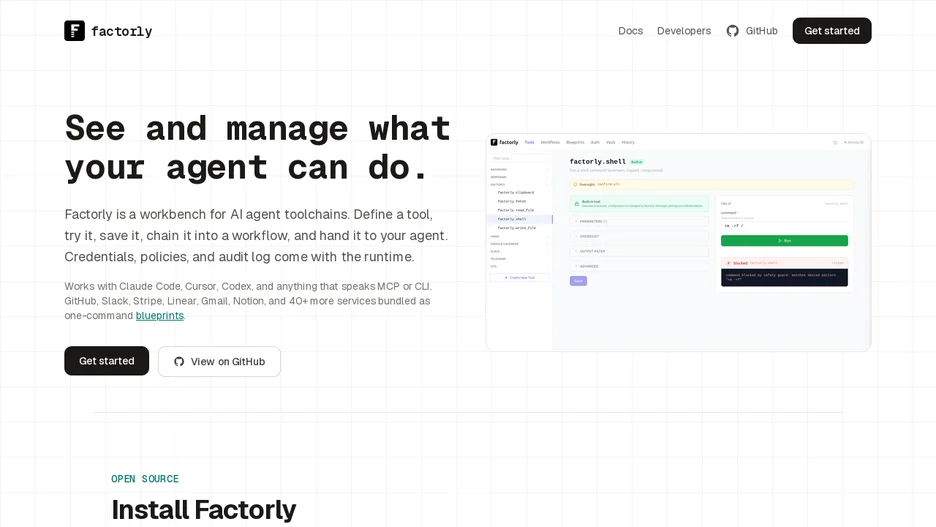
Task: Expand the OUTPUT FILTER section in the preview
Action: coord(639,251)
